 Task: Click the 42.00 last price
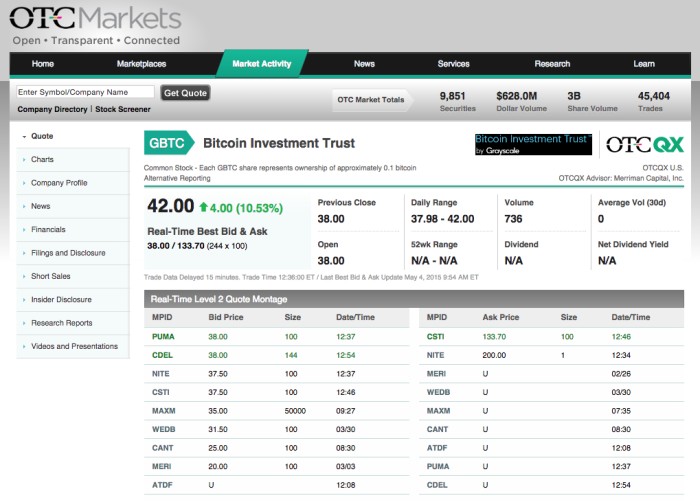click(x=171, y=206)
